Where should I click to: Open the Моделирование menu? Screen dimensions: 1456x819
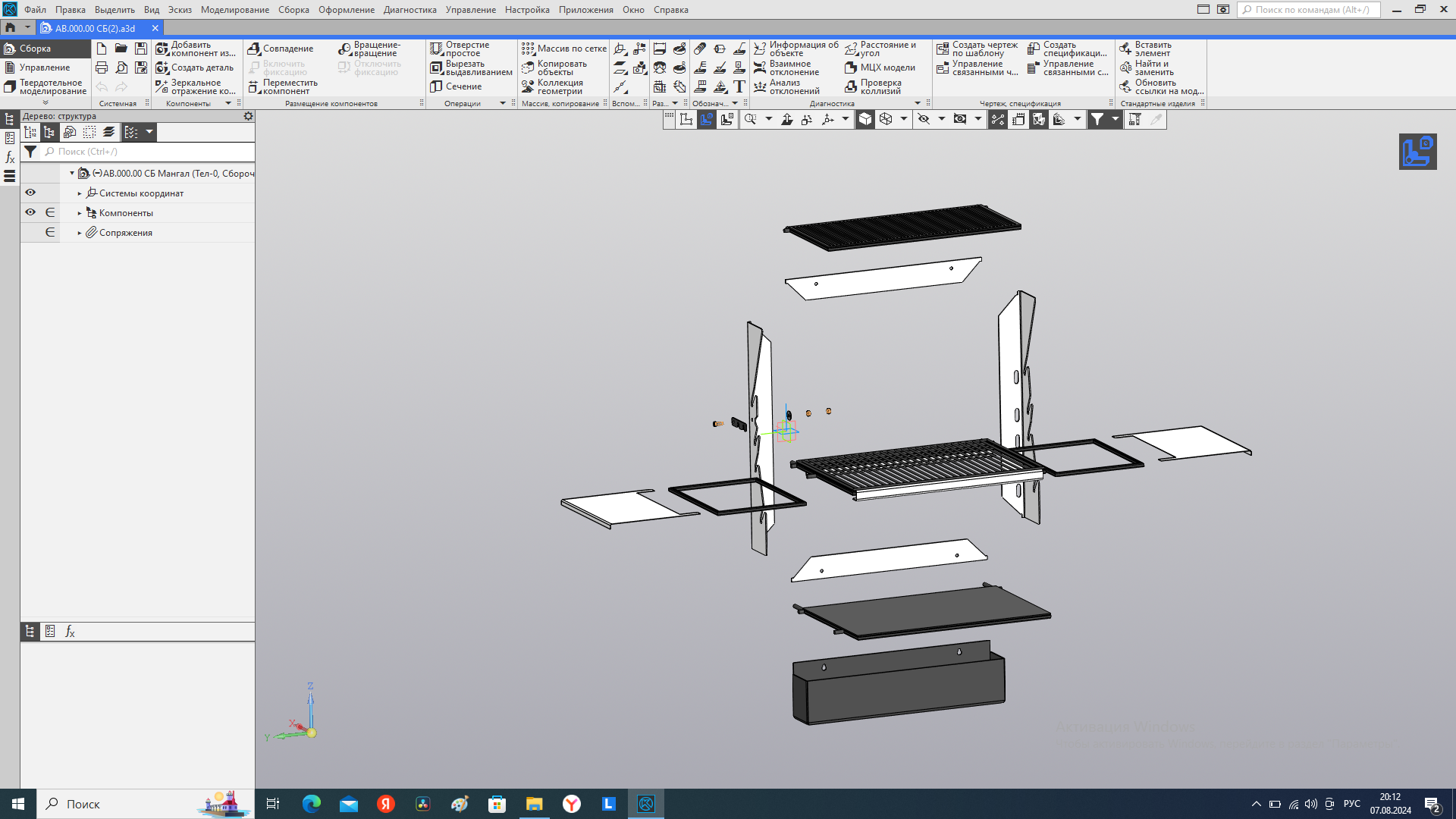[x=234, y=10]
